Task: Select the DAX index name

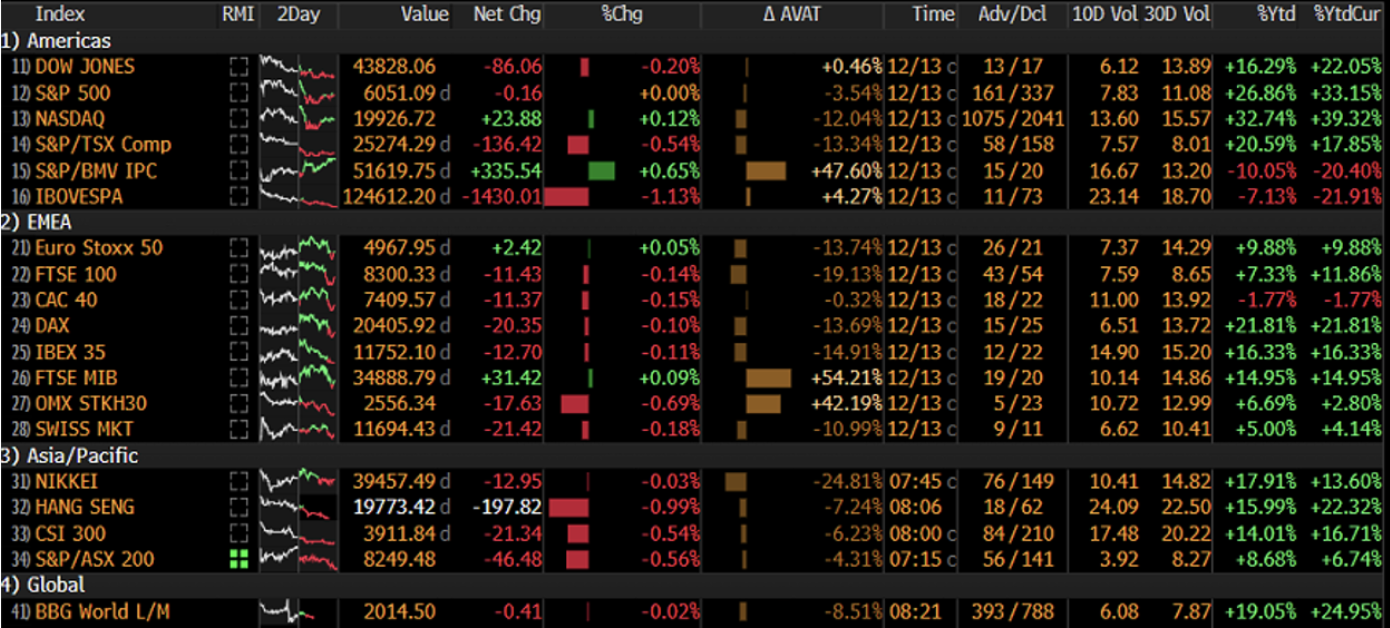Action: (53, 326)
